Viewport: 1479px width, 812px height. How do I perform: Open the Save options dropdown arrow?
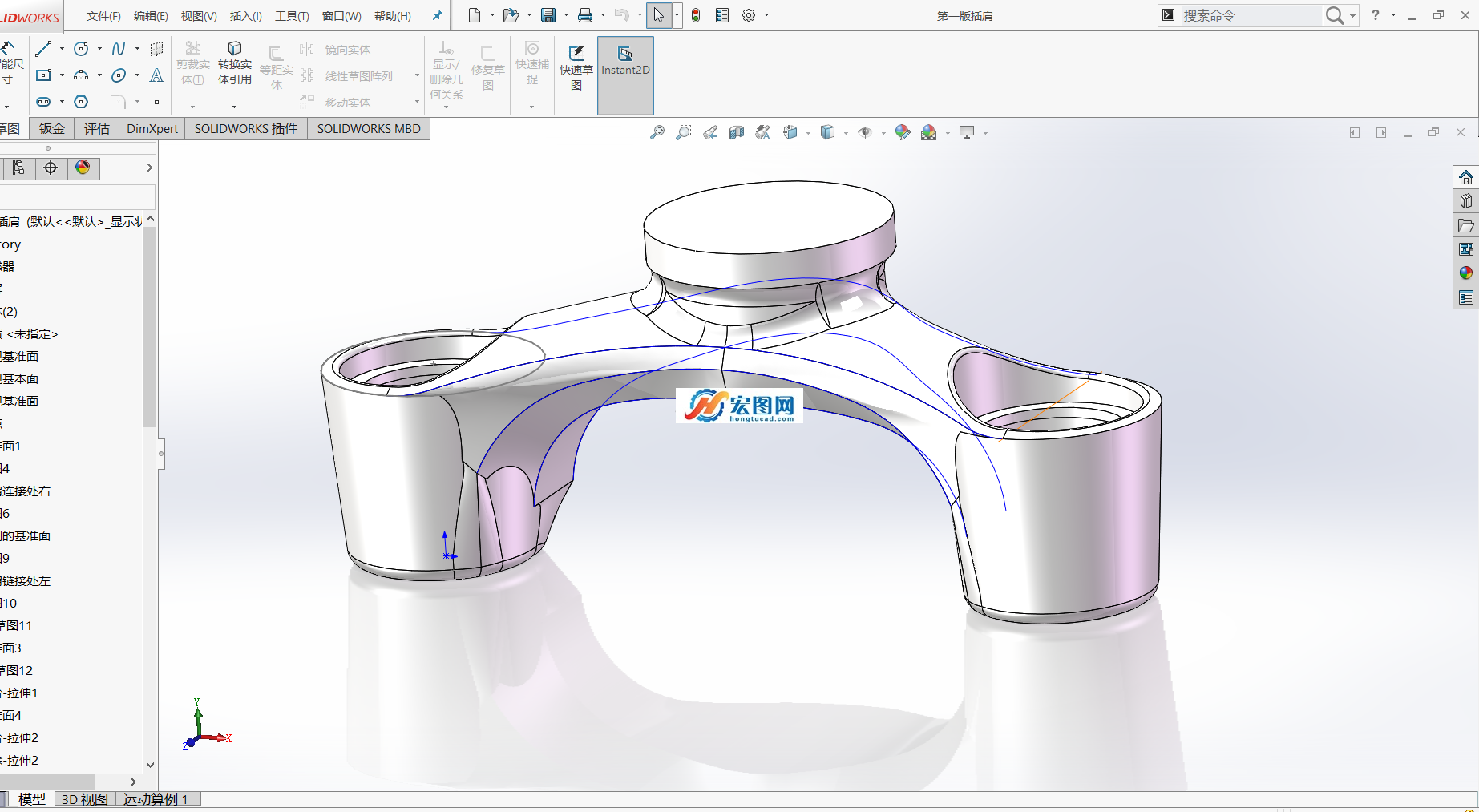pyautogui.click(x=566, y=15)
